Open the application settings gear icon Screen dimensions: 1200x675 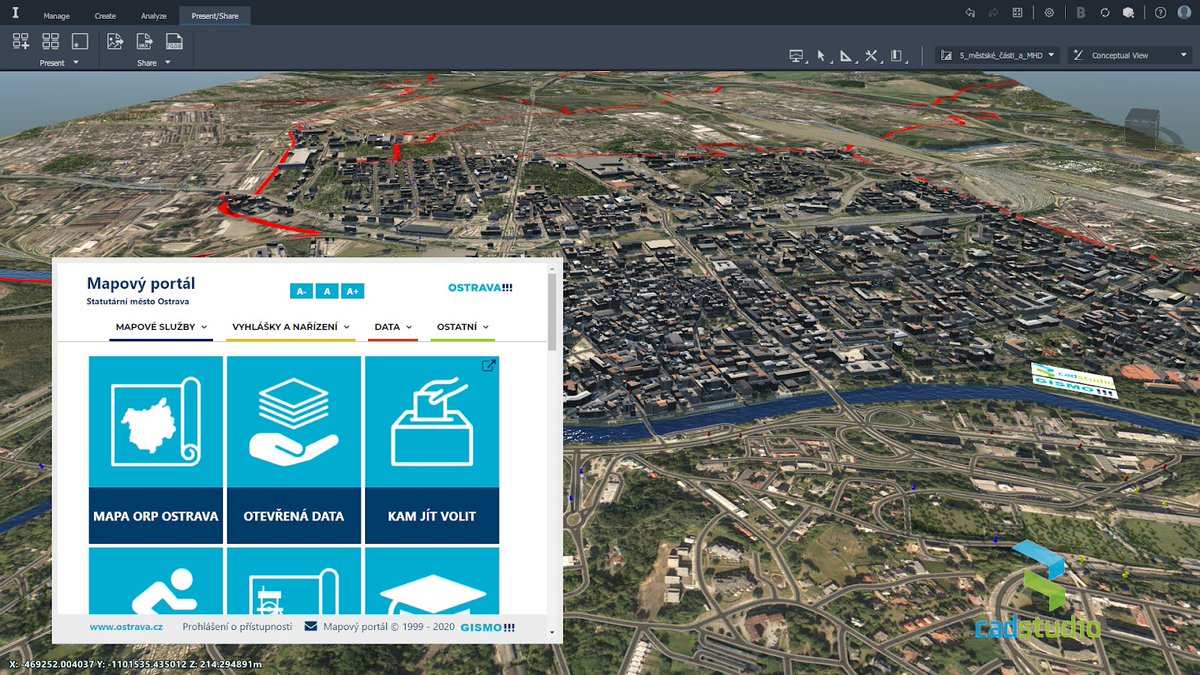(1049, 12)
